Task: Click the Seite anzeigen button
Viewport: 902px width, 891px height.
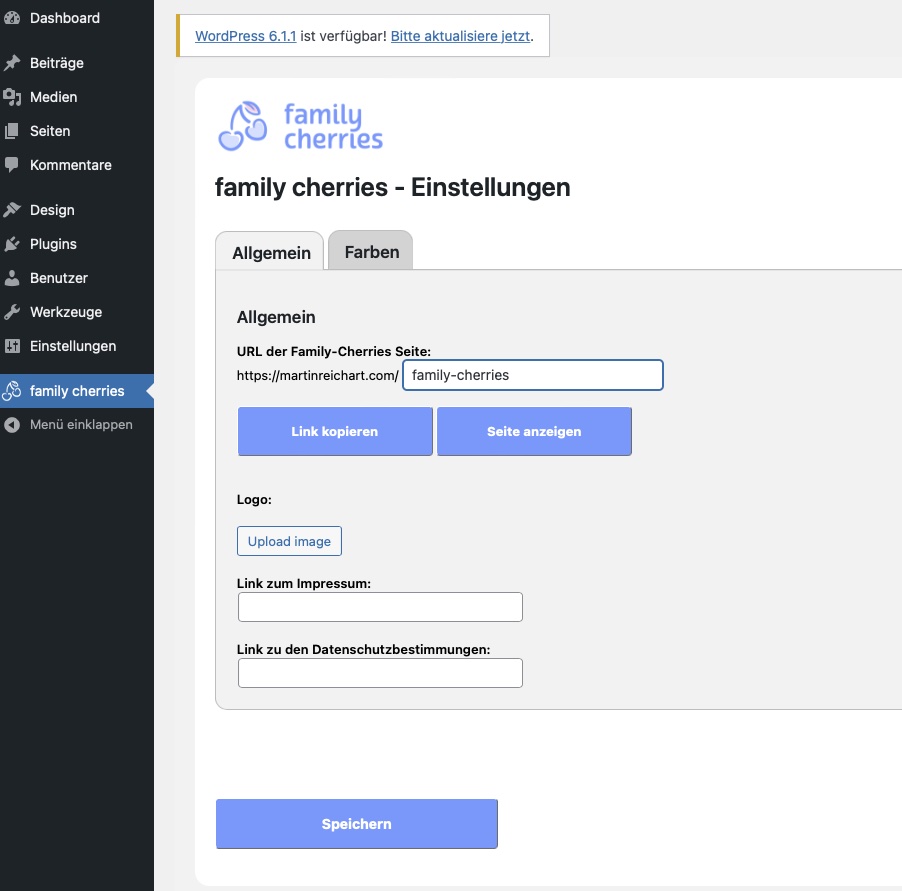Action: pos(534,432)
